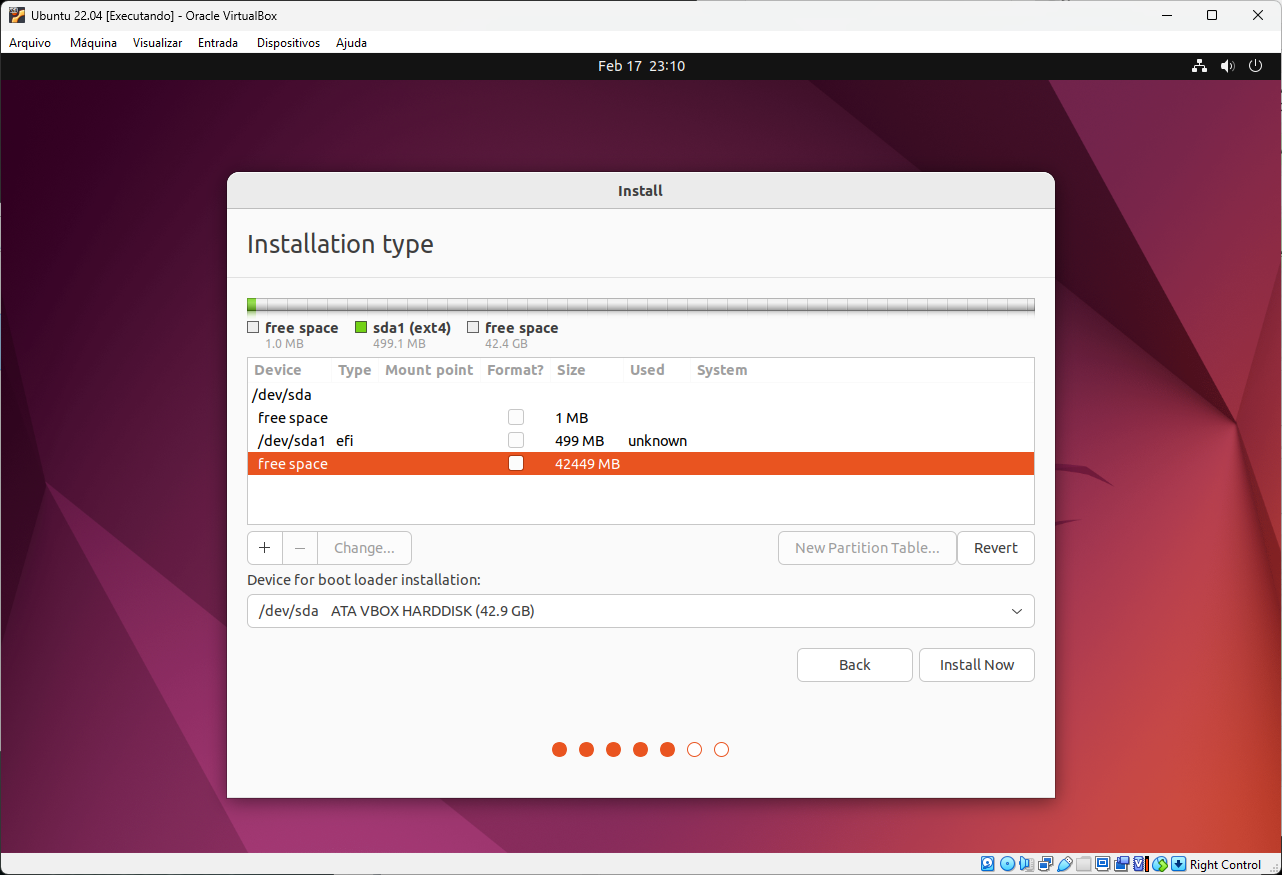Click the Back button

(854, 665)
